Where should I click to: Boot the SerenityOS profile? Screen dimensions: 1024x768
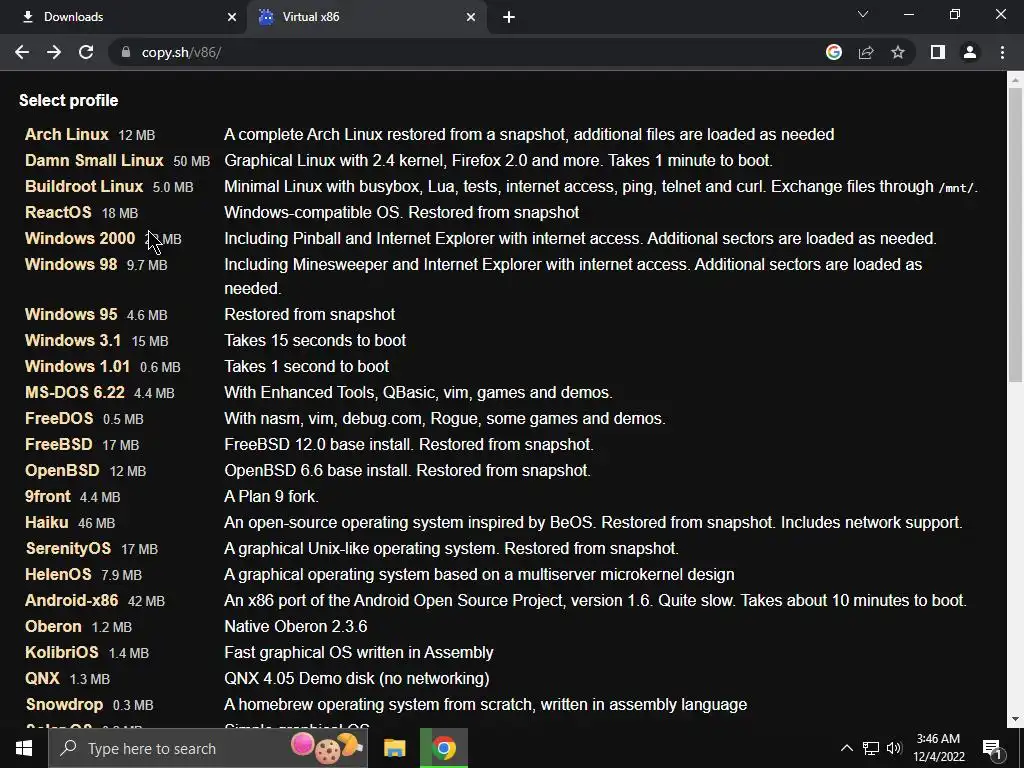68,549
